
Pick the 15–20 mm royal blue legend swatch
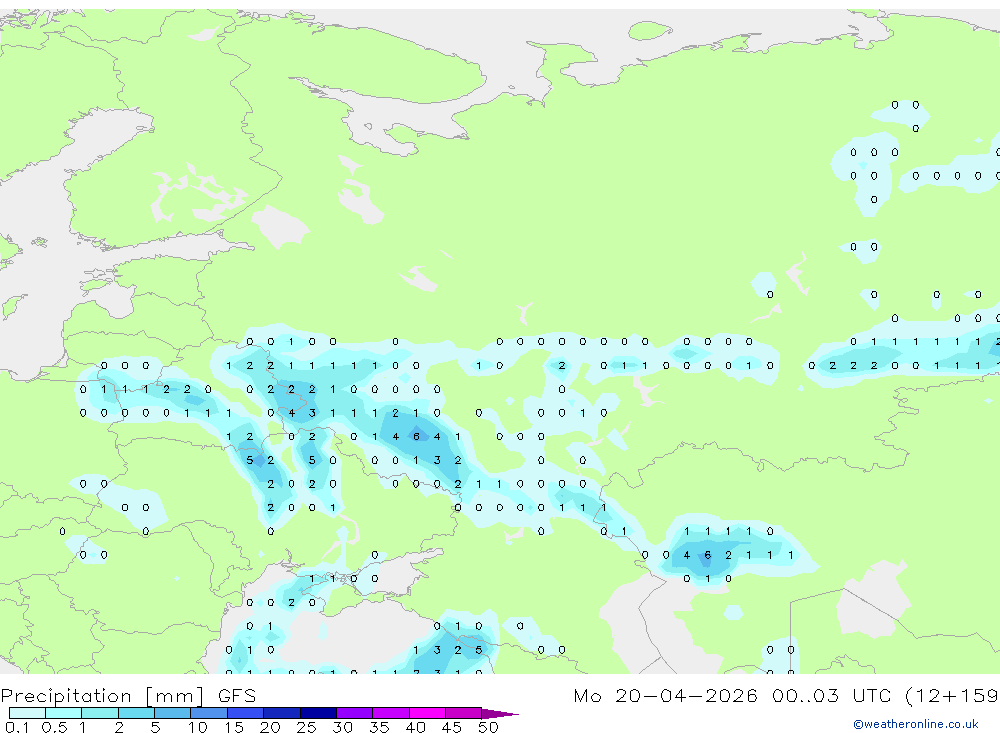tap(245, 713)
